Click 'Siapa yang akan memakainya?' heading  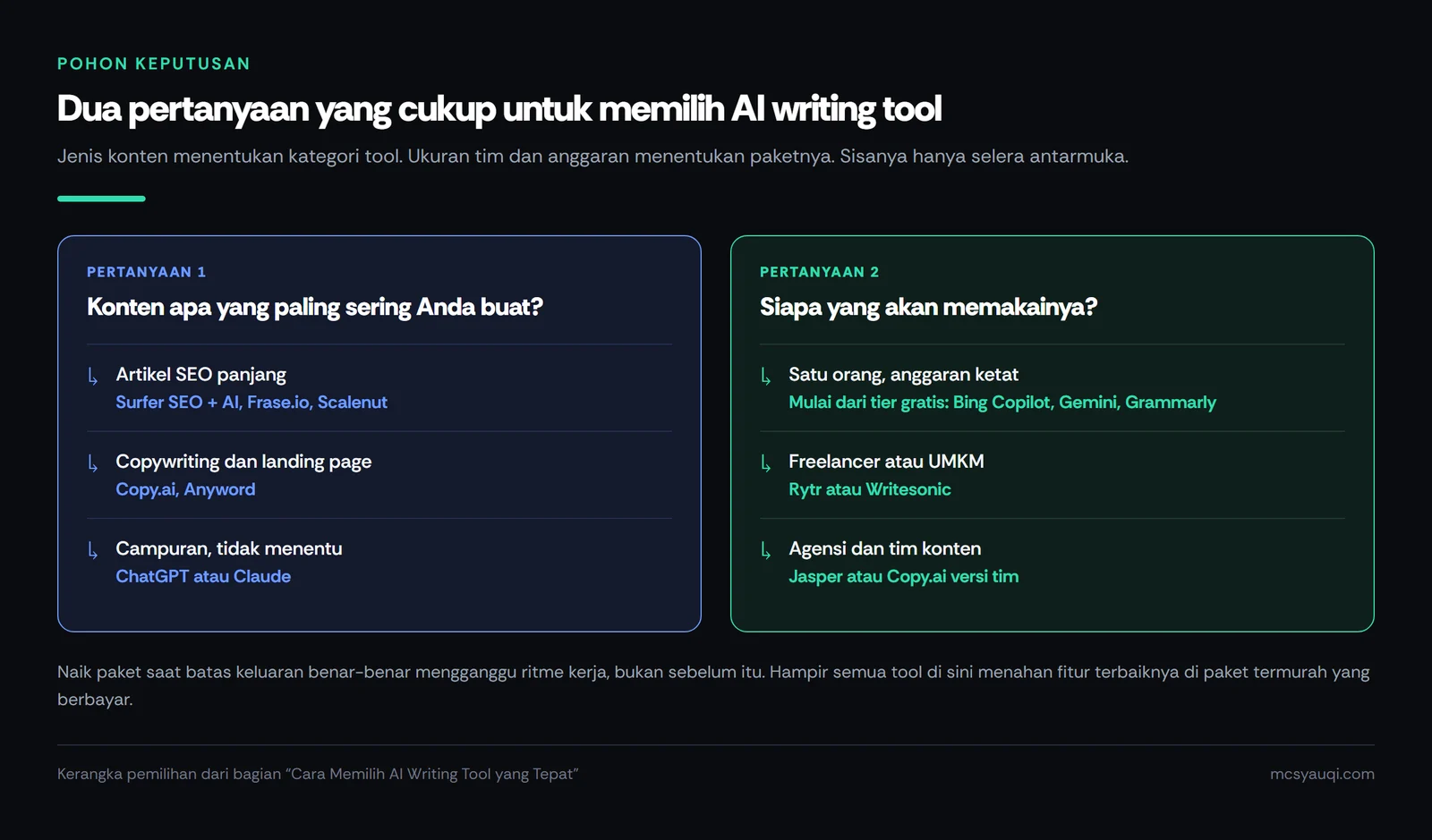pos(928,307)
